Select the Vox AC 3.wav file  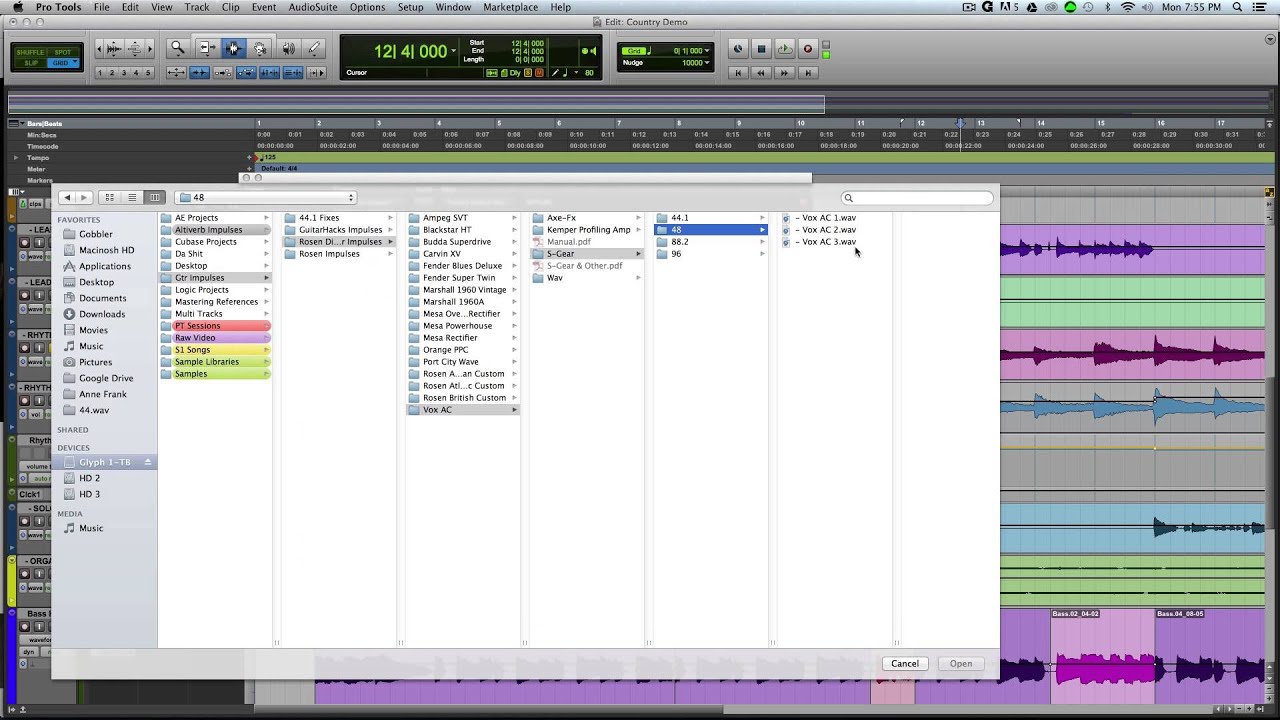(825, 242)
